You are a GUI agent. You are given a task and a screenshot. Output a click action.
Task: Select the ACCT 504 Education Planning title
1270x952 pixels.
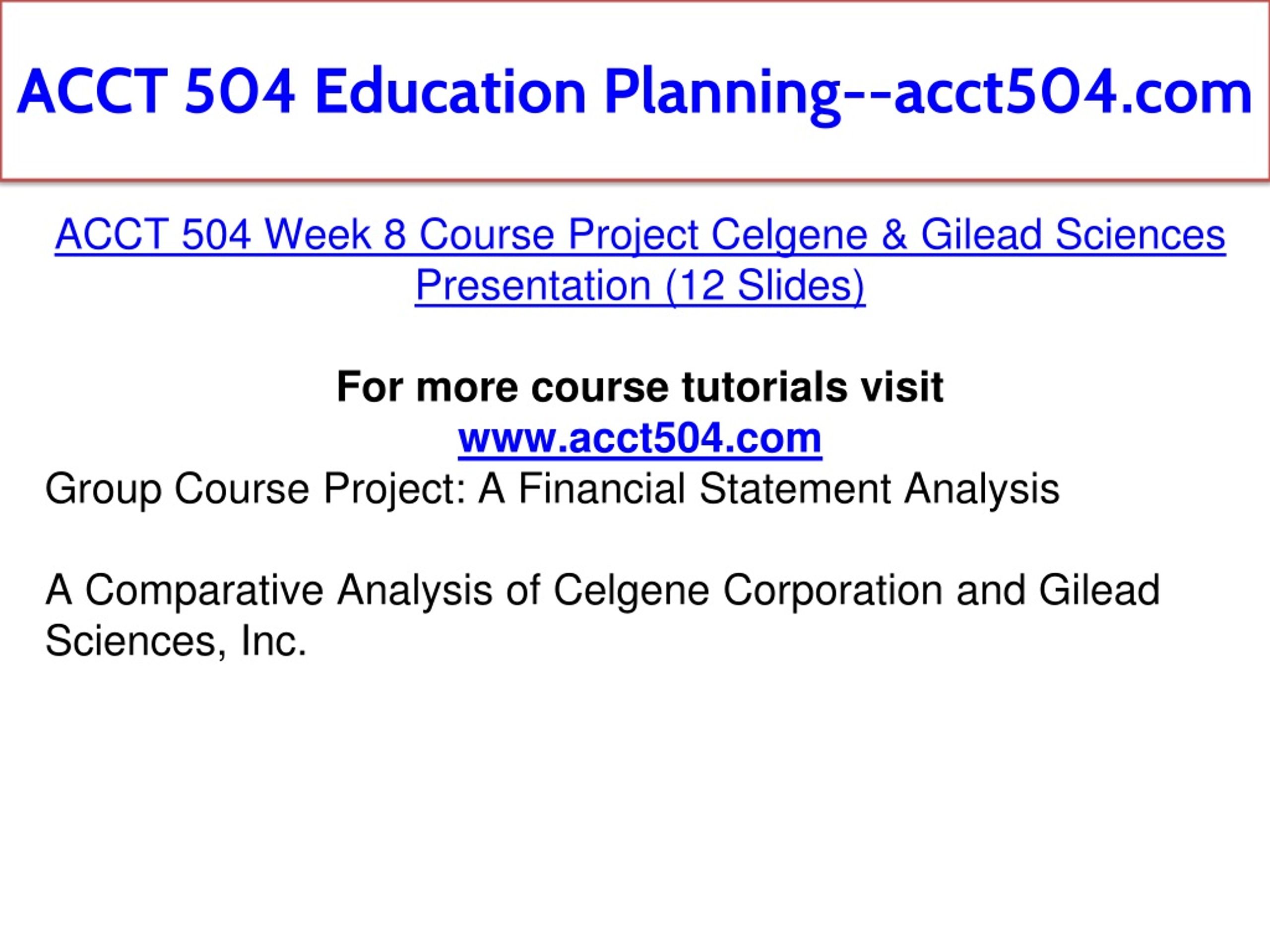coord(635,92)
